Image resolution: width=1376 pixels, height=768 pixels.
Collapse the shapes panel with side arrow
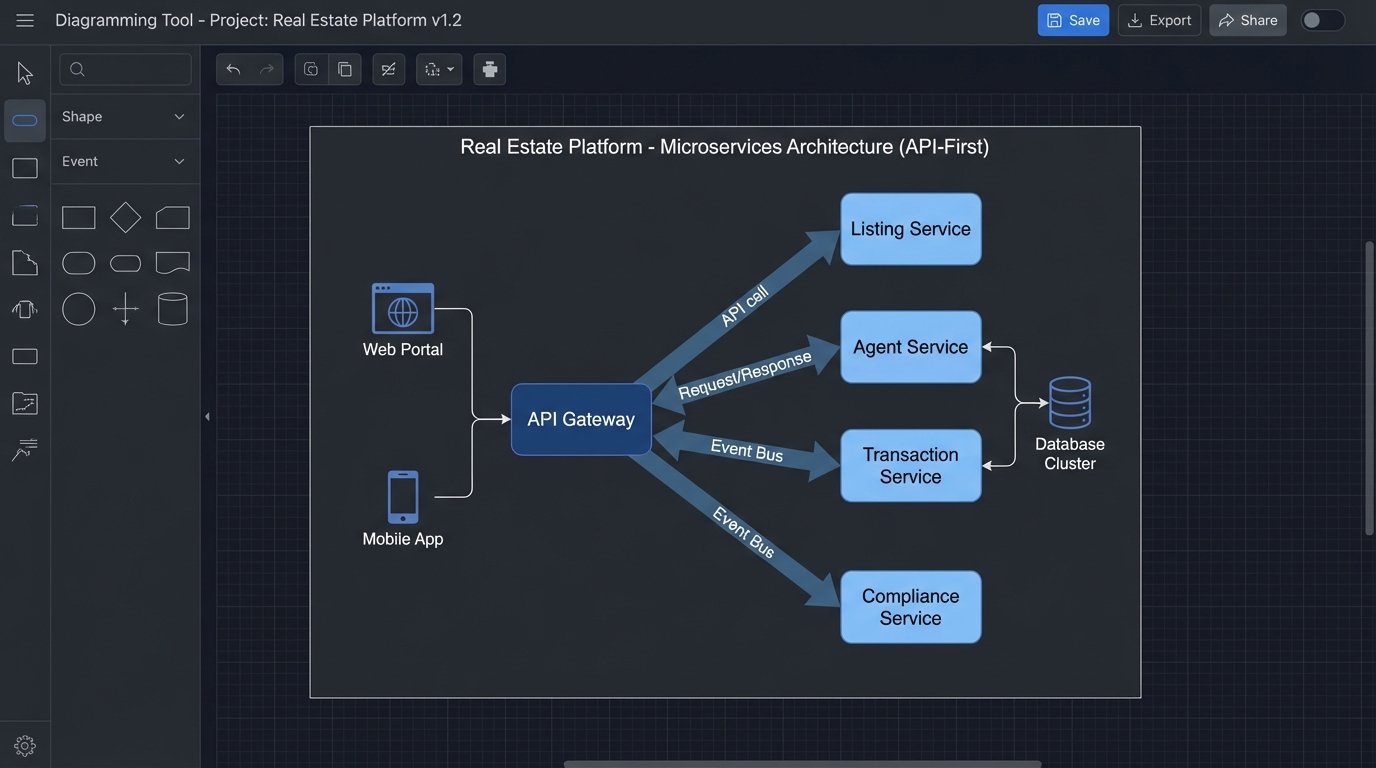click(207, 416)
